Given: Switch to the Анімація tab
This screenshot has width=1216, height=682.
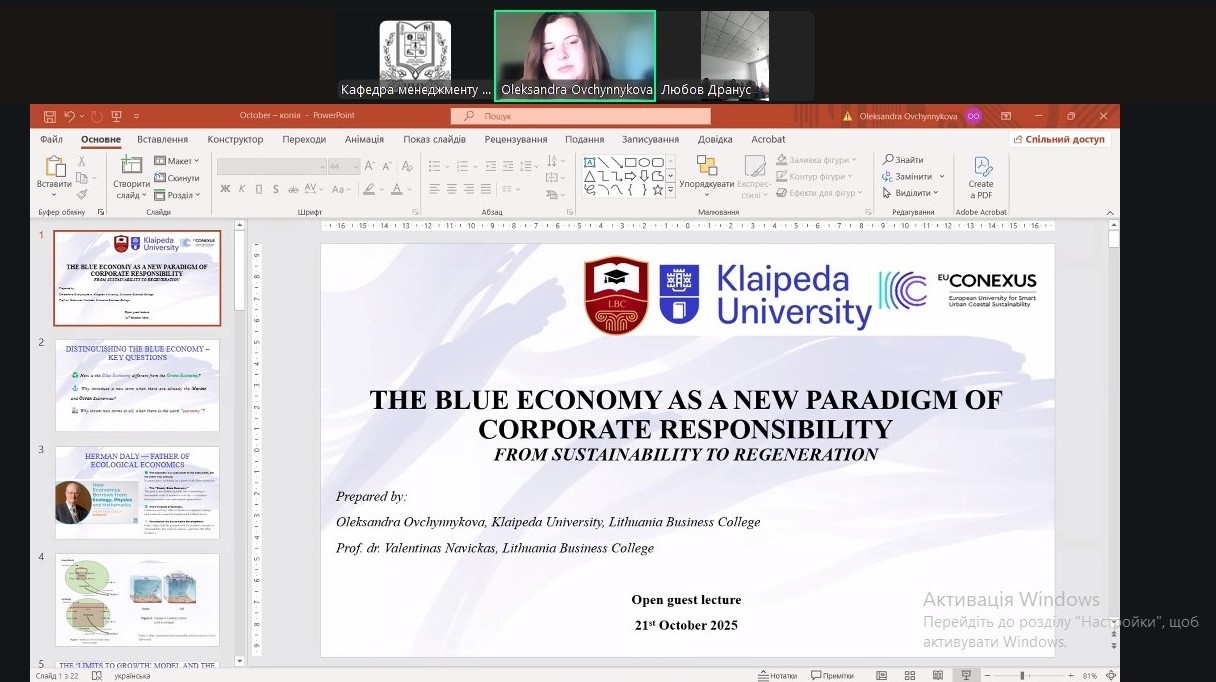Looking at the screenshot, I should pos(364,140).
